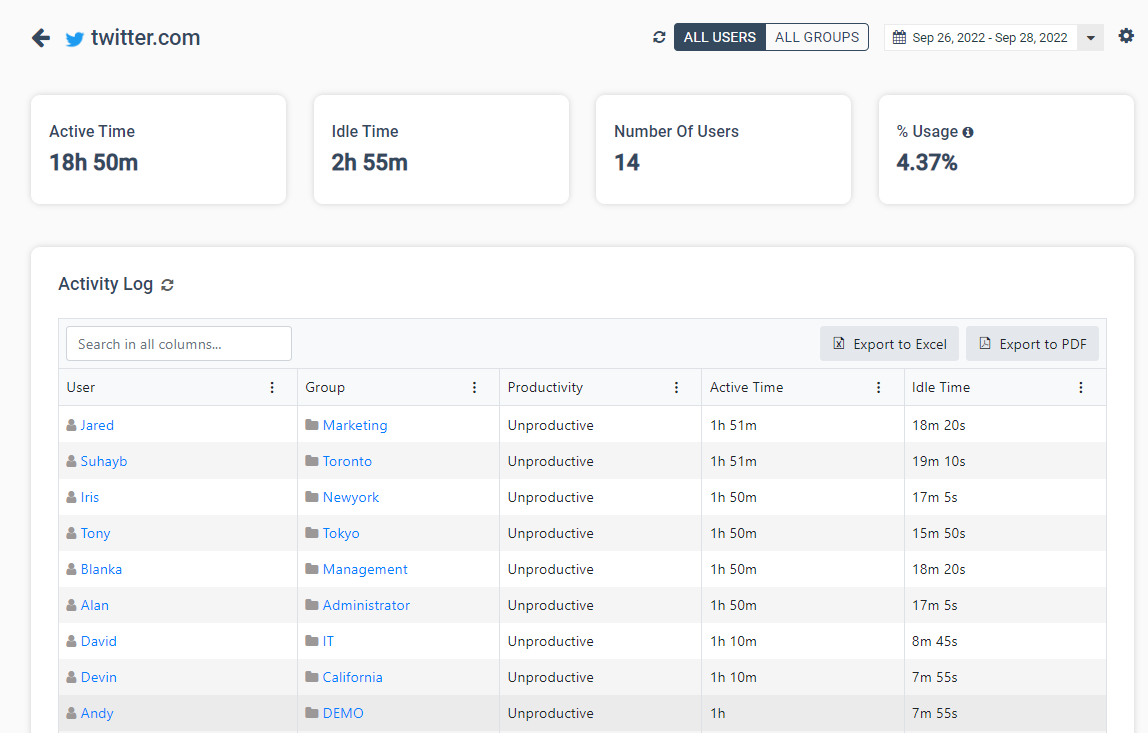Click the folder icon beside IT
Screen dimensions: 1148x733
pyautogui.click(x=312, y=641)
